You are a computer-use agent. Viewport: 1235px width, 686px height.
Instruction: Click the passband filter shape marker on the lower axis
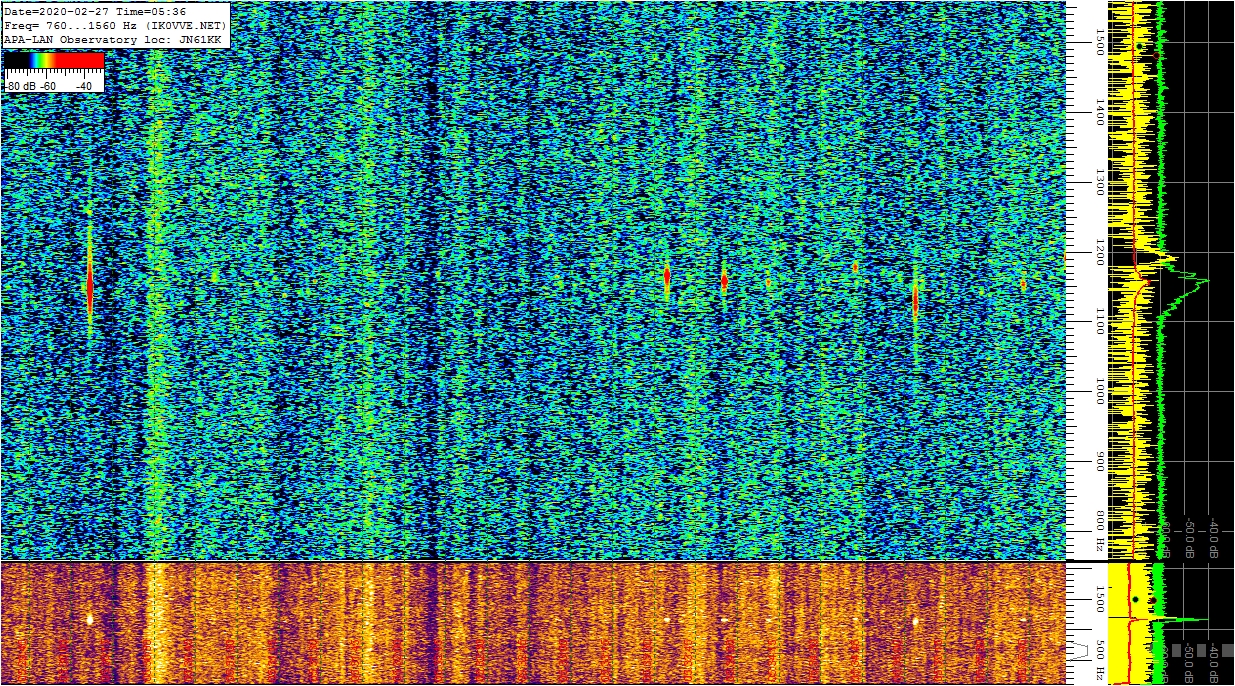pyautogui.click(x=1080, y=649)
